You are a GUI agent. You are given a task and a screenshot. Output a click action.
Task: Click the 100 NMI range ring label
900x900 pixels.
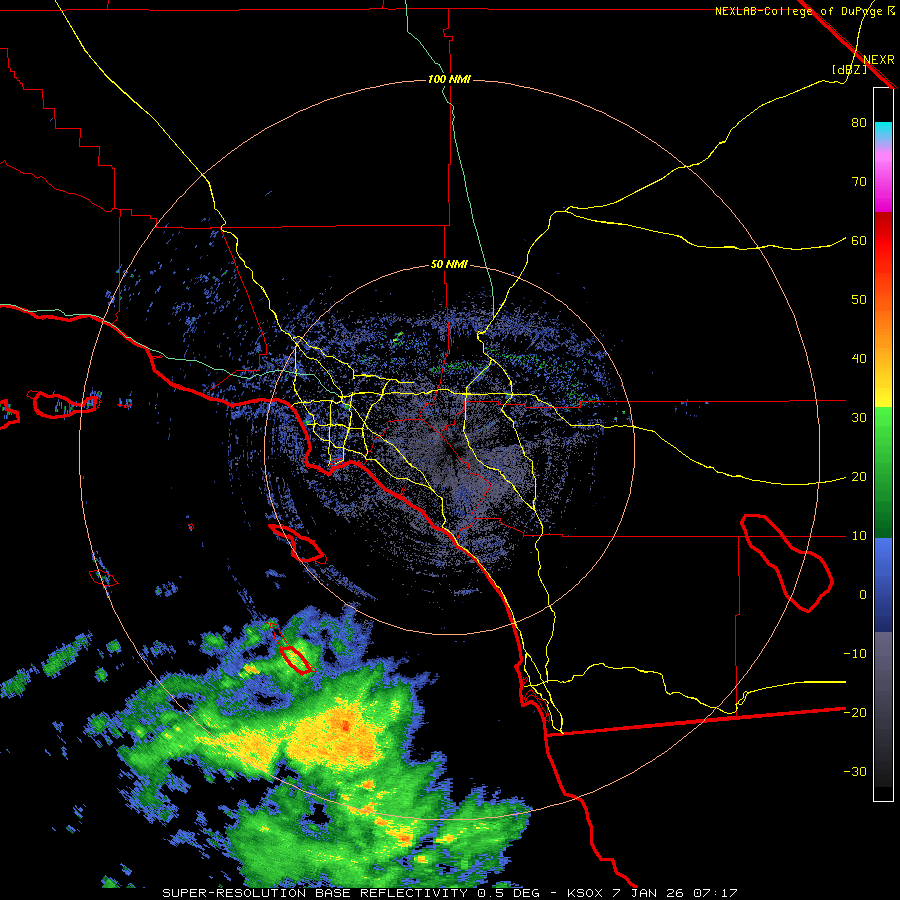tap(449, 79)
